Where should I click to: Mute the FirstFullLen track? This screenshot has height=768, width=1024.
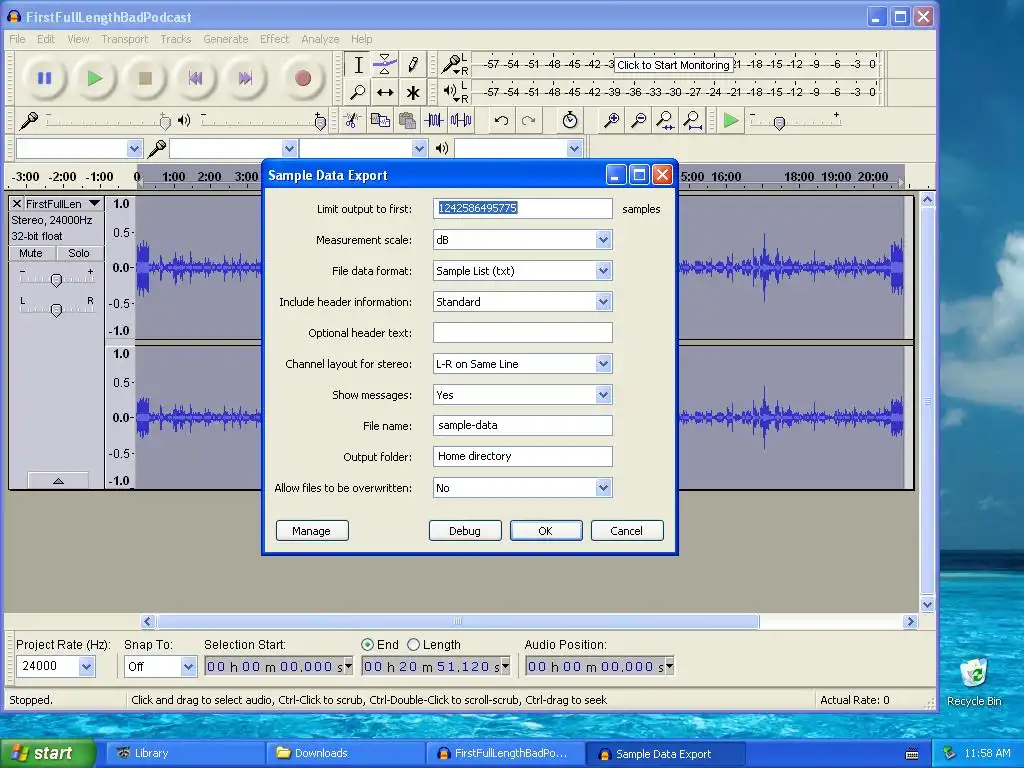(31, 253)
